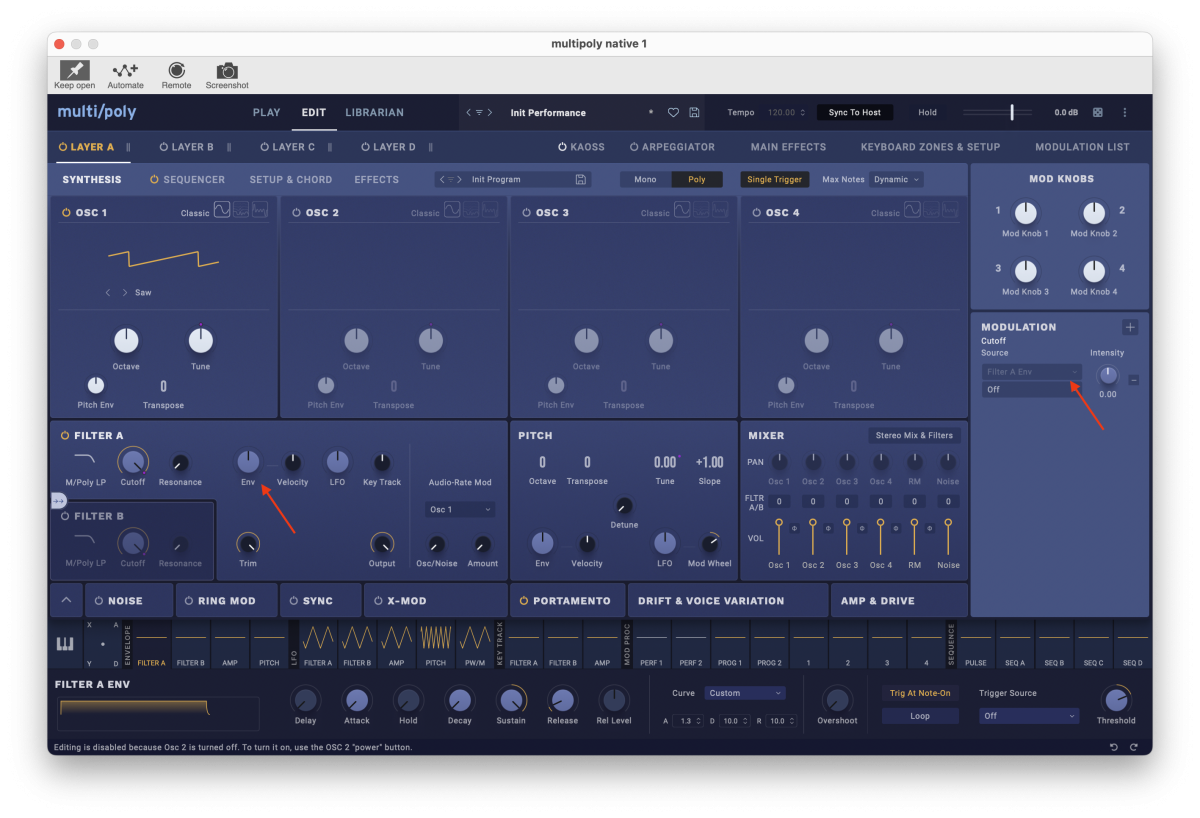Remove the Cutoff modulation with the minus icon
The width and height of the screenshot is (1200, 818).
click(1133, 380)
